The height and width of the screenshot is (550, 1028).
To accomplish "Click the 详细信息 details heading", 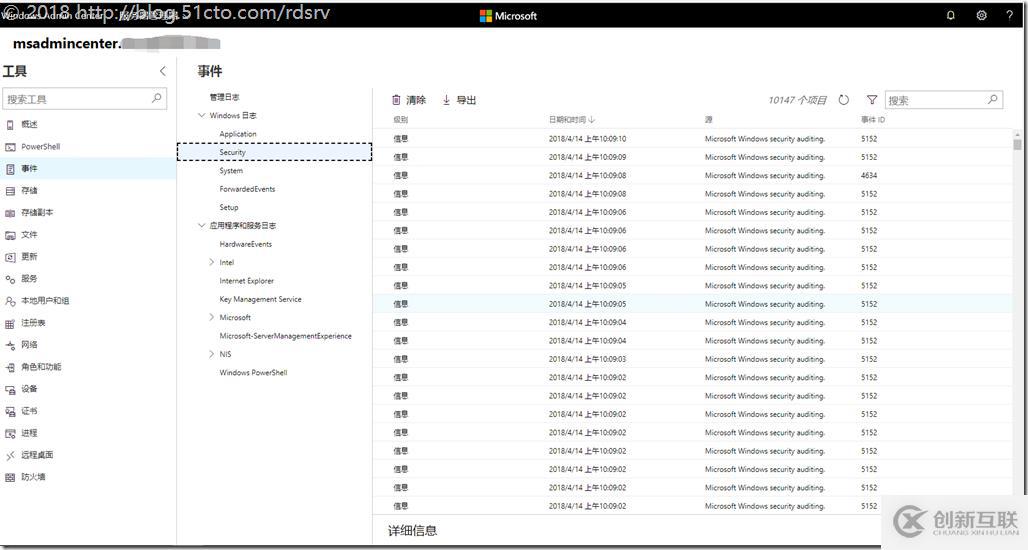I will [x=412, y=530].
